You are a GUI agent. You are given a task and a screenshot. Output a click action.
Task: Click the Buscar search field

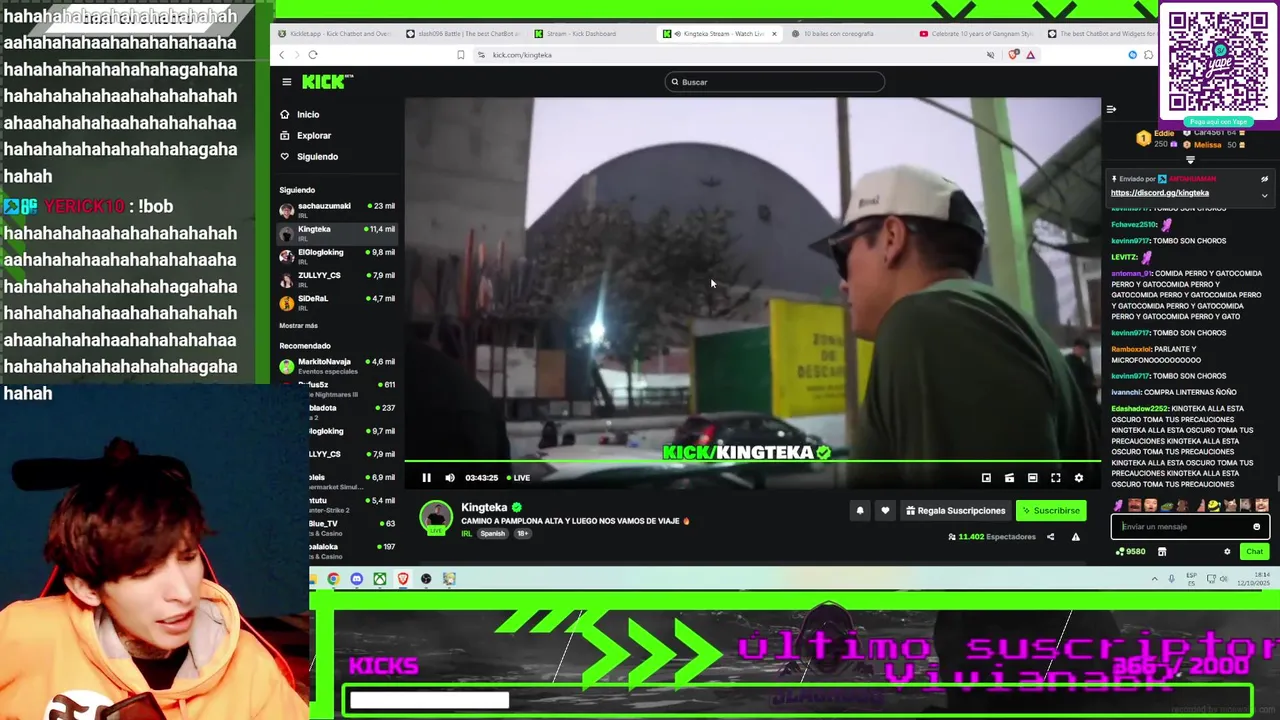[x=775, y=82]
